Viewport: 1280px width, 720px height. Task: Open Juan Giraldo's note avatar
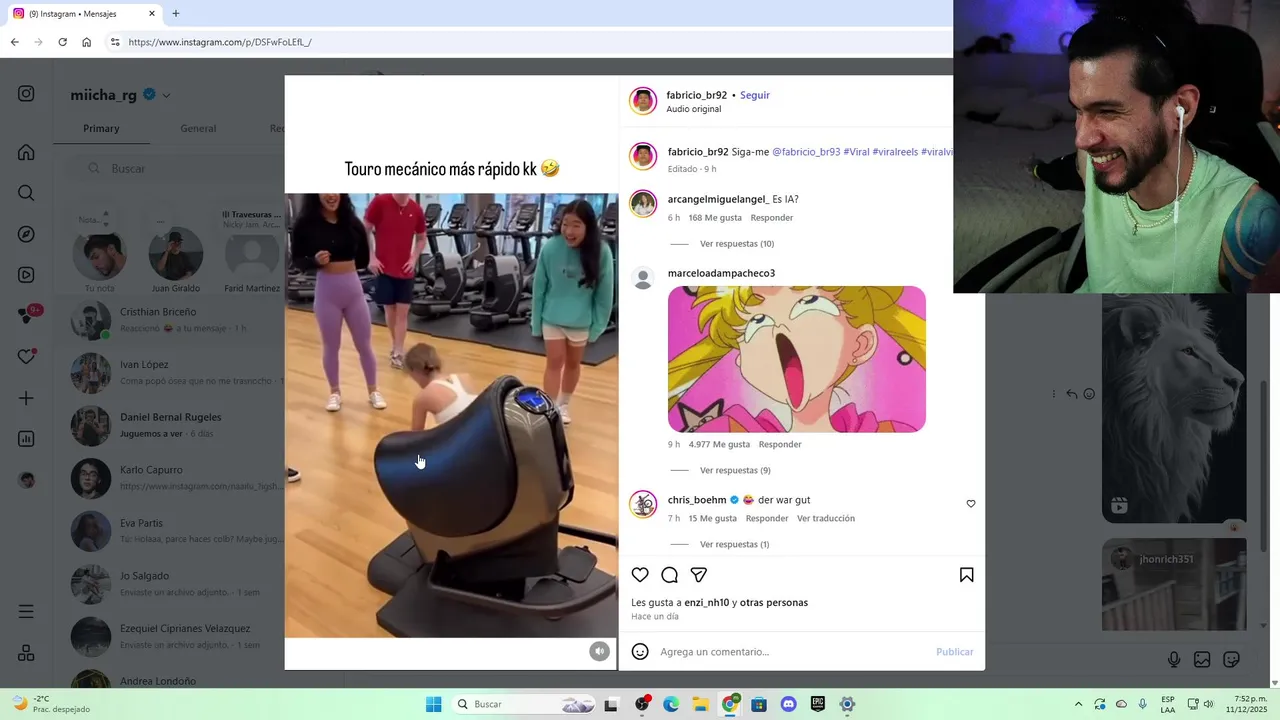176,254
